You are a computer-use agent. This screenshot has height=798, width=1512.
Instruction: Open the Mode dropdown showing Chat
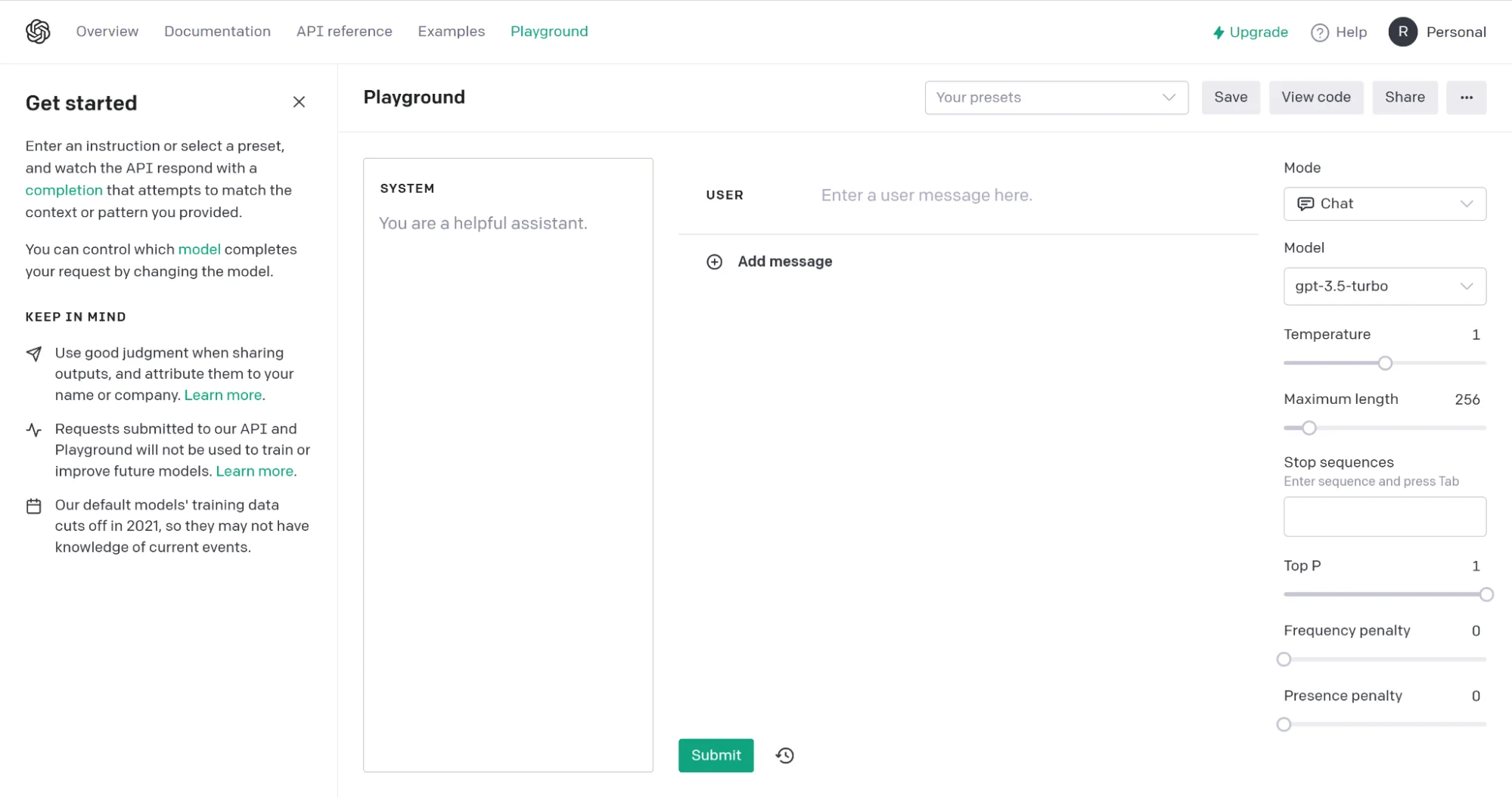pos(1384,203)
